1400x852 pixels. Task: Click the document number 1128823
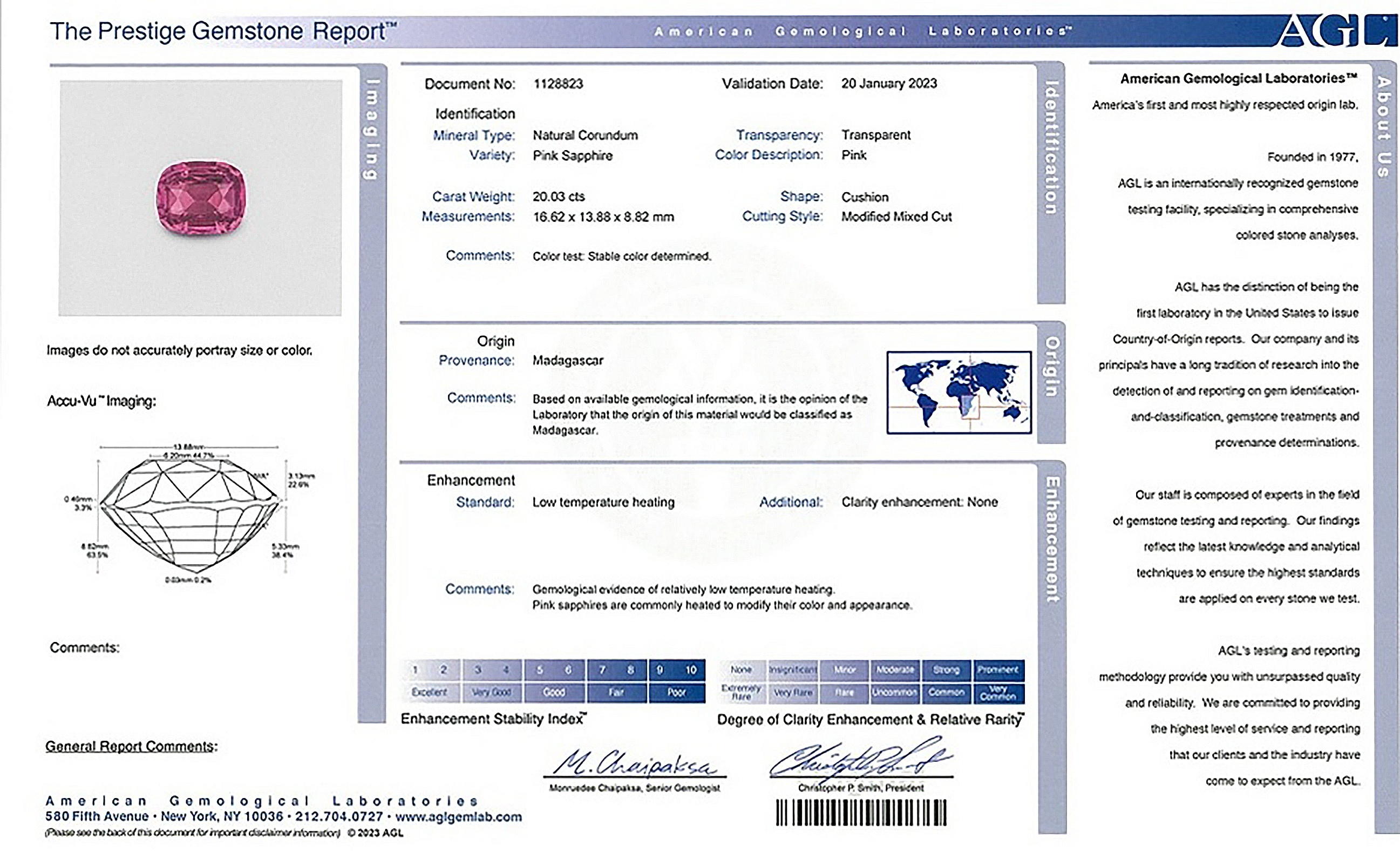(558, 84)
